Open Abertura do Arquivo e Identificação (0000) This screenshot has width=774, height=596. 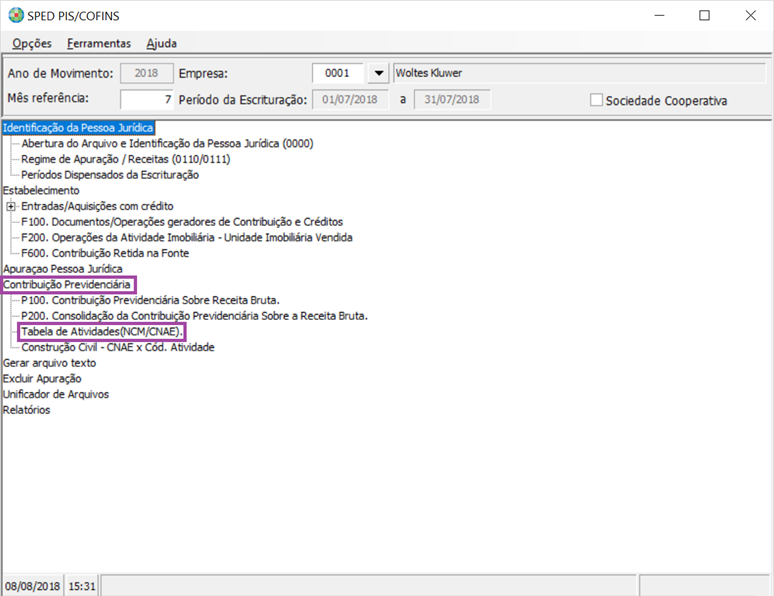(x=167, y=143)
